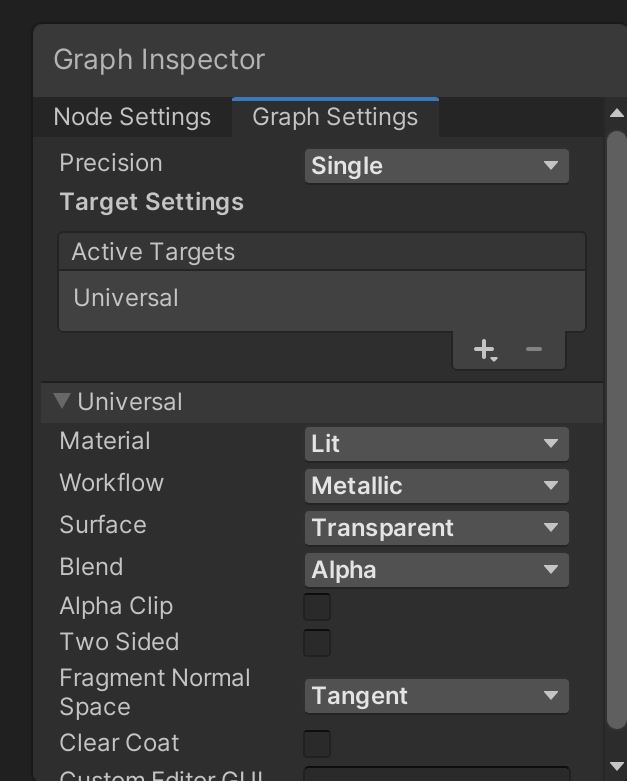Click the minus icon to remove target
Image resolution: width=627 pixels, height=781 pixels.
(534, 349)
